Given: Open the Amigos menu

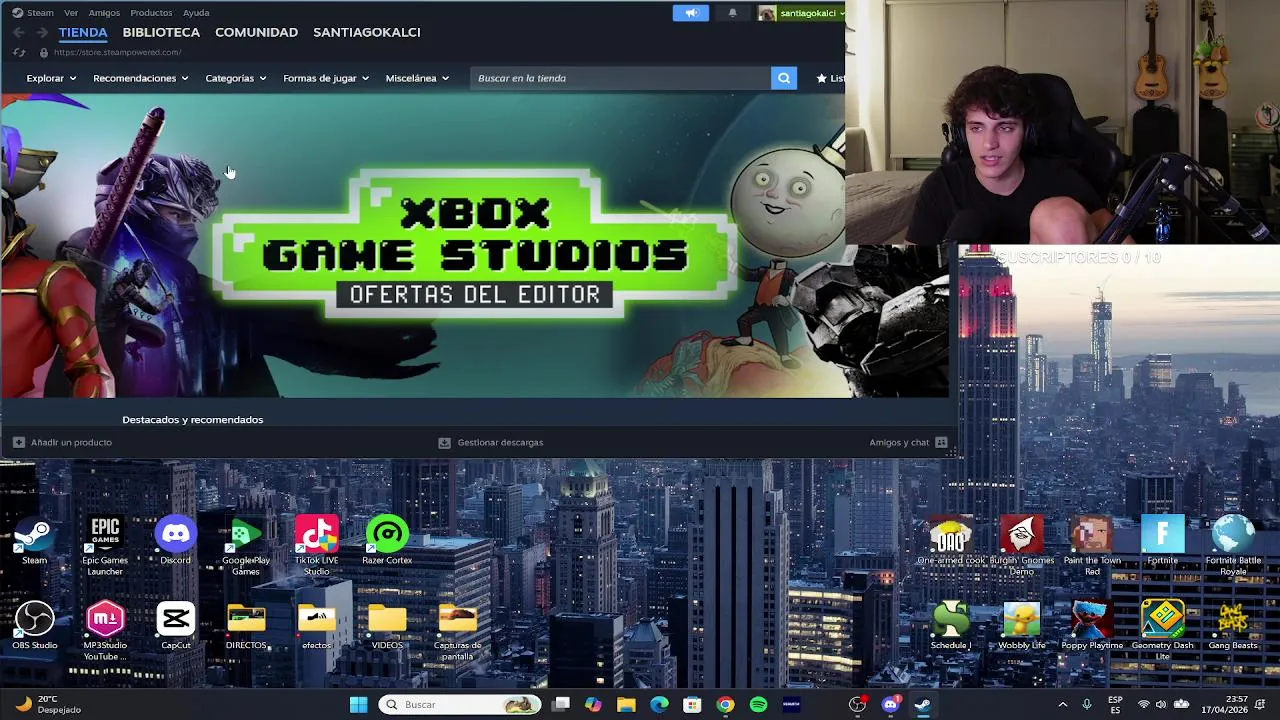Looking at the screenshot, I should (x=104, y=13).
